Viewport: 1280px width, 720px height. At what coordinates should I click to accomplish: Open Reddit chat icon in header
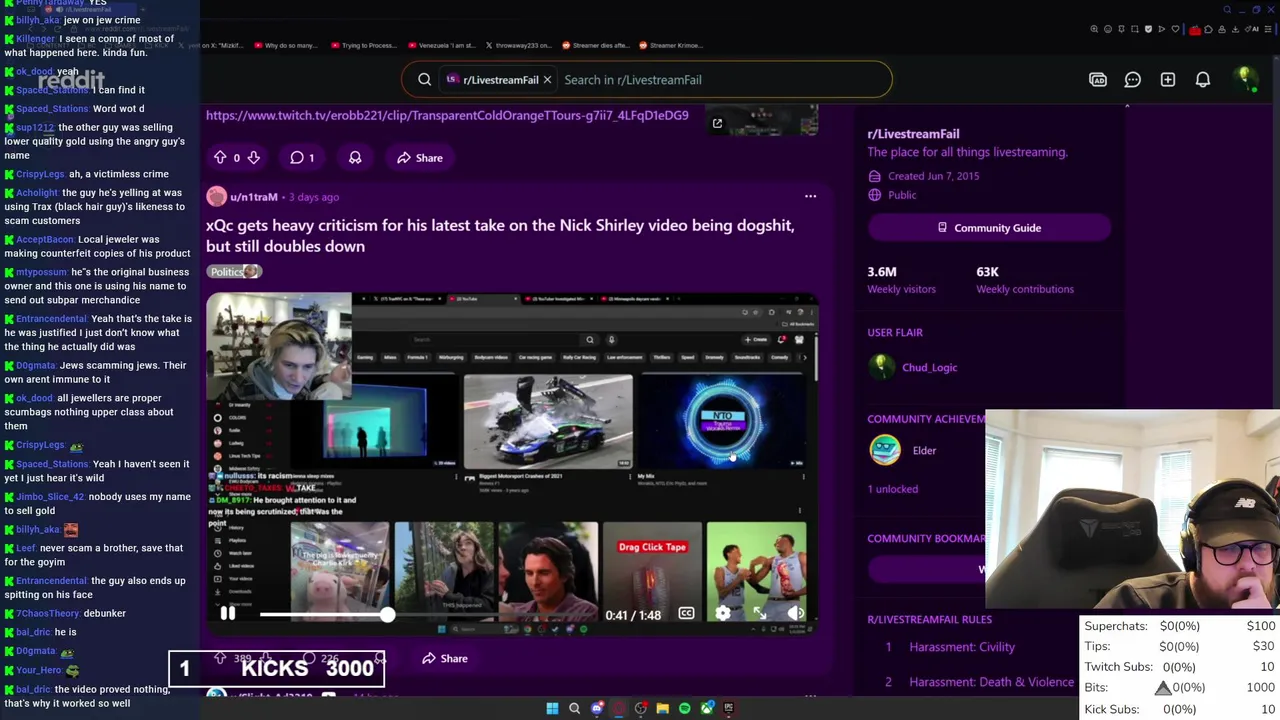coord(1133,80)
